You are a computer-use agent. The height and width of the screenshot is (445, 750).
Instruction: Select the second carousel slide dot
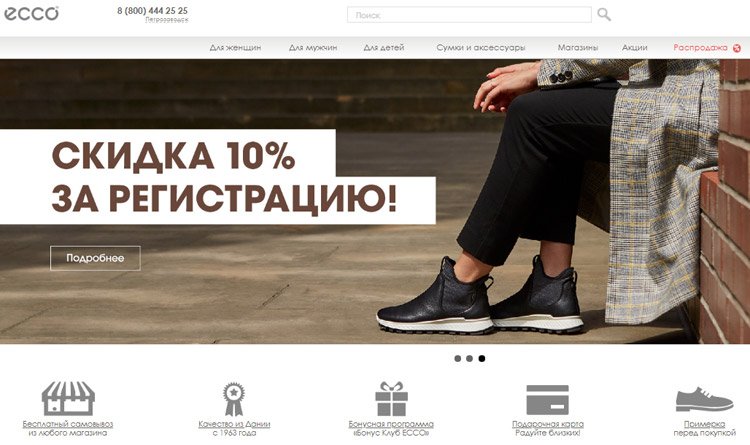pos(470,358)
